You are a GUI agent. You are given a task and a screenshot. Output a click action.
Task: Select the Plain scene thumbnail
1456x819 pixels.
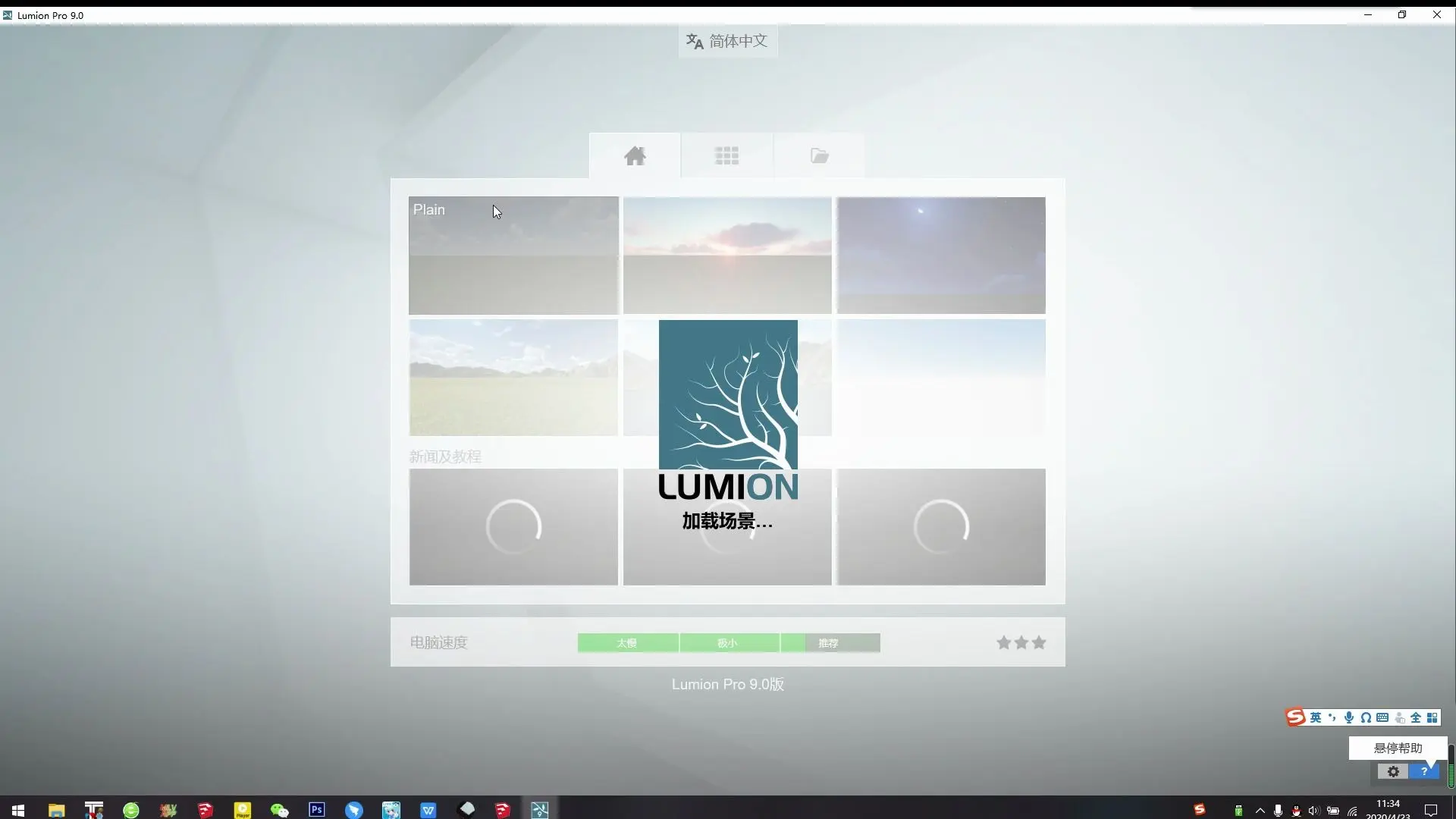(513, 256)
